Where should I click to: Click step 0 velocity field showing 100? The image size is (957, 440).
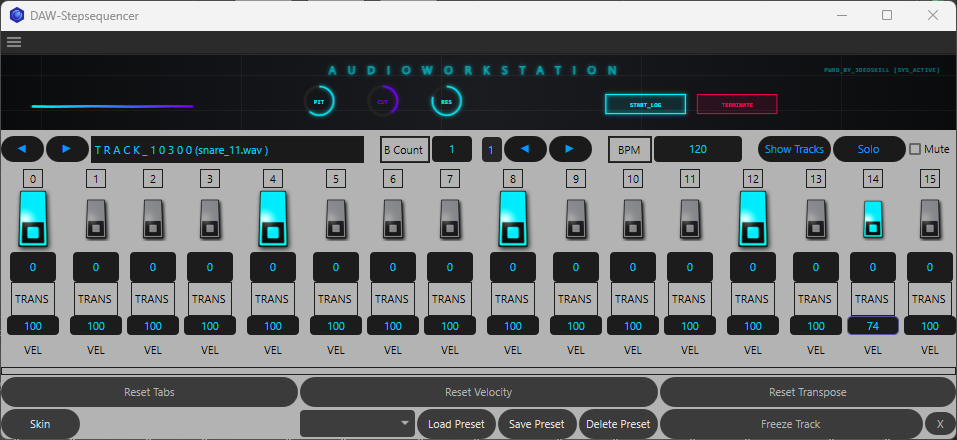tap(33, 326)
